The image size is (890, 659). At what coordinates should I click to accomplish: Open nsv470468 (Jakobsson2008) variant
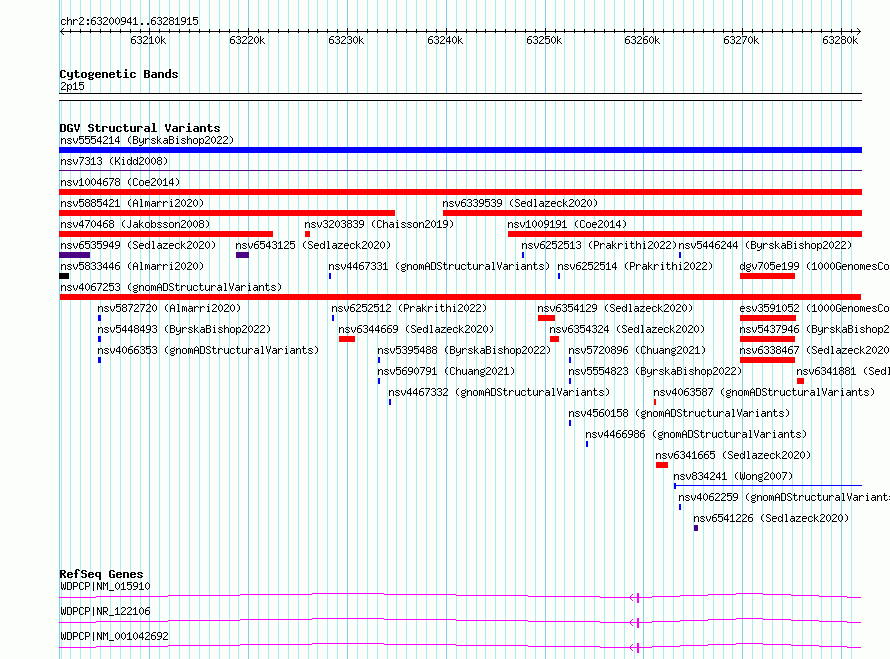point(135,224)
